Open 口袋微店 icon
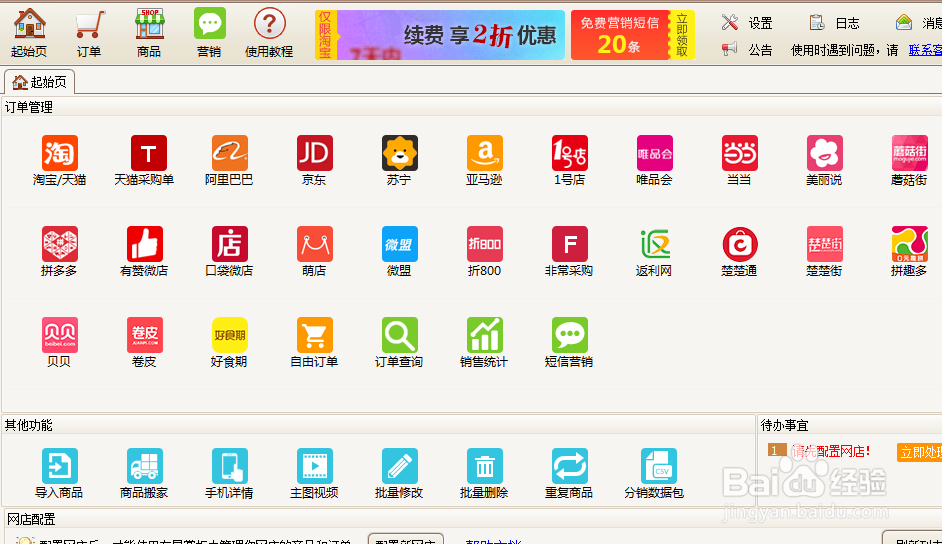Image resolution: width=942 pixels, height=544 pixels. (229, 252)
